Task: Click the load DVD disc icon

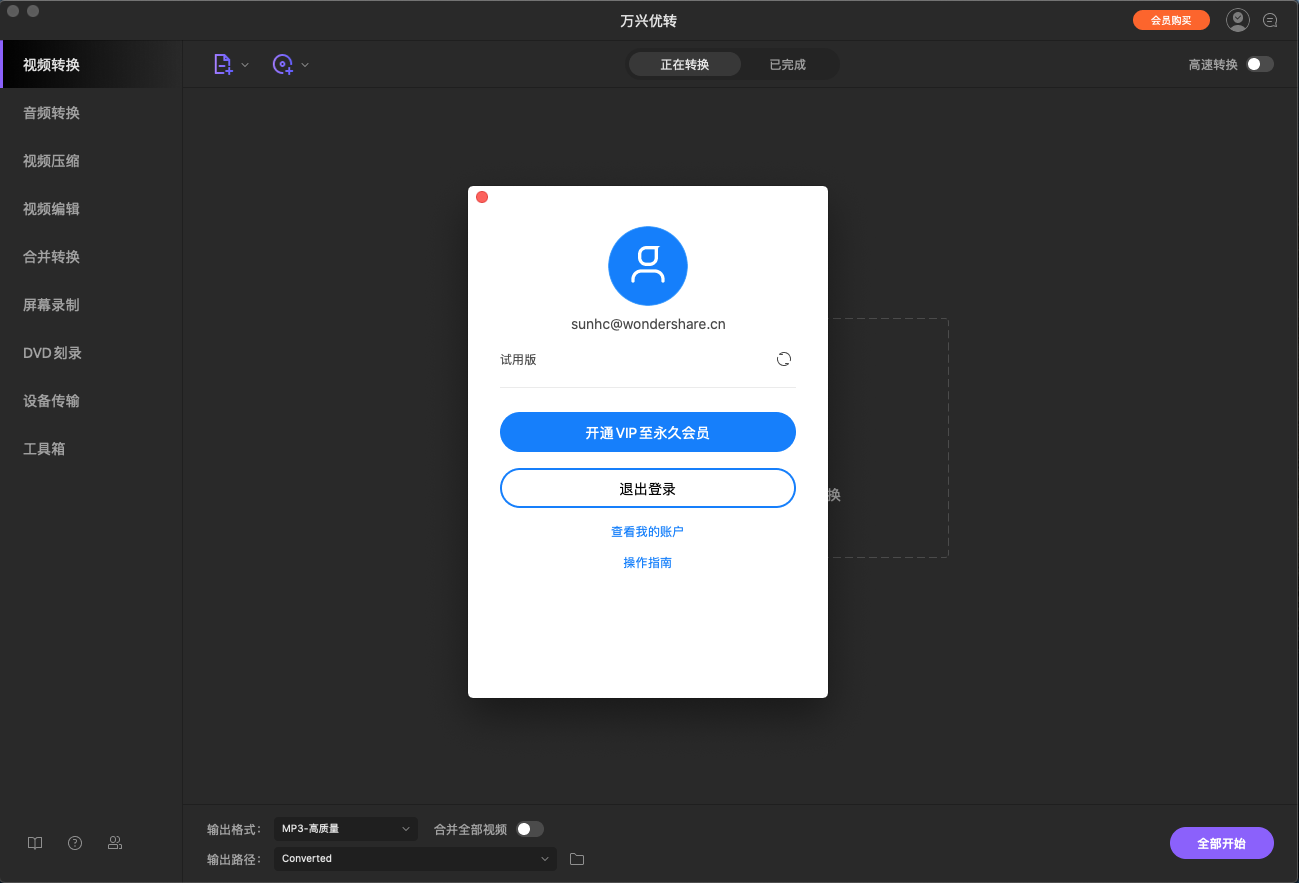Action: pos(284,63)
